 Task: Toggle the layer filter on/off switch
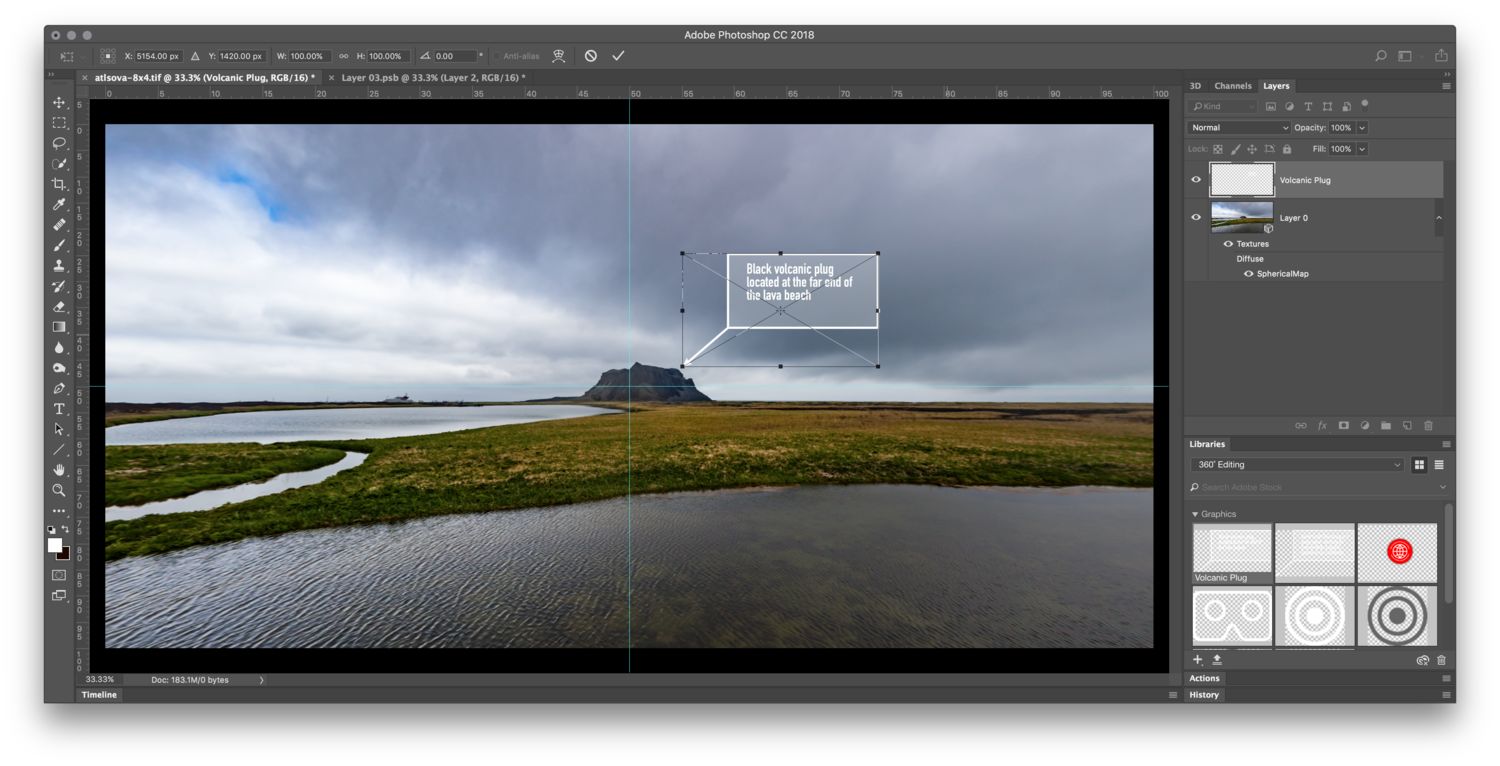click(x=1365, y=104)
